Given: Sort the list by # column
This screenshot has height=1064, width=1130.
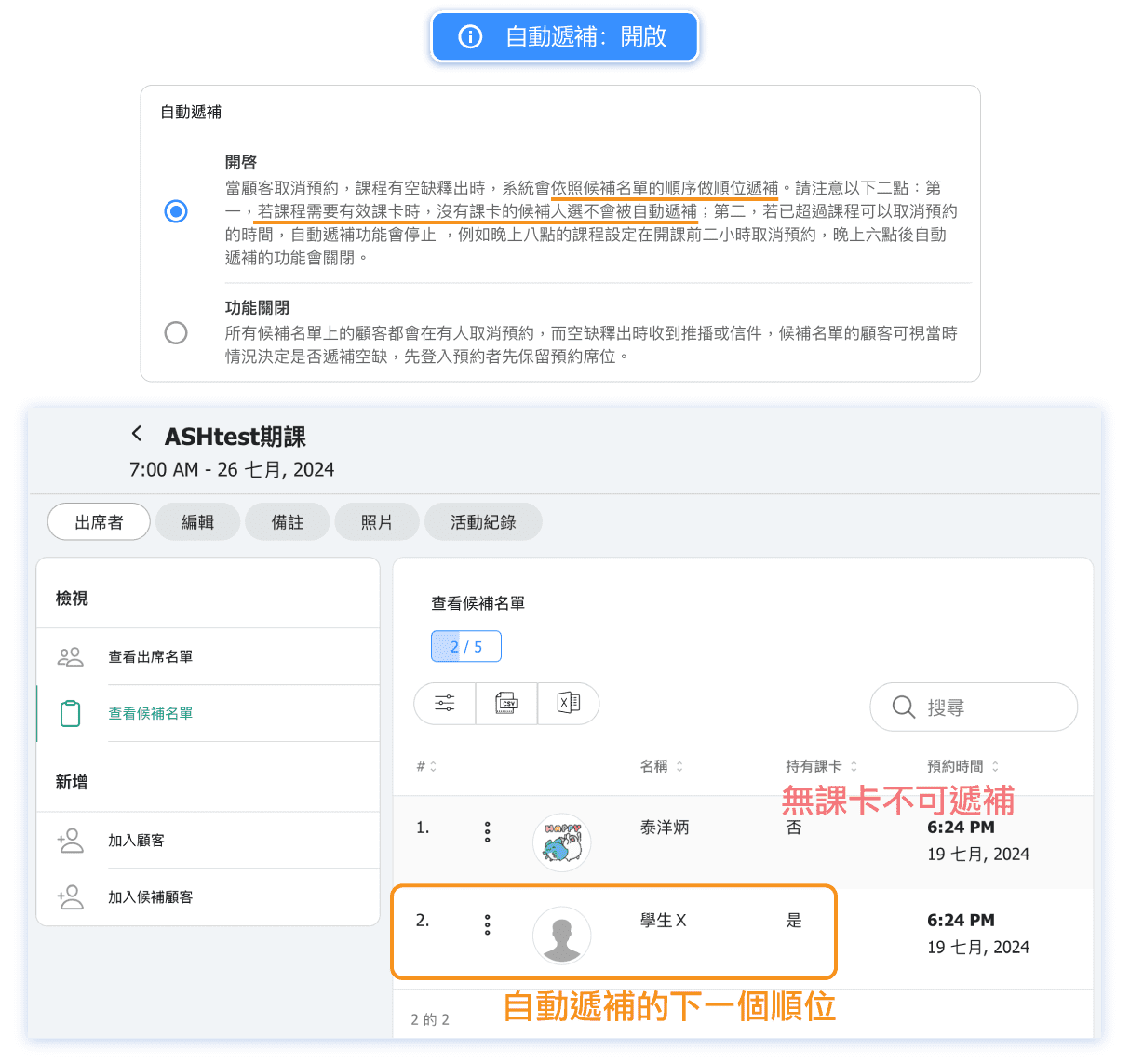Looking at the screenshot, I should (426, 767).
